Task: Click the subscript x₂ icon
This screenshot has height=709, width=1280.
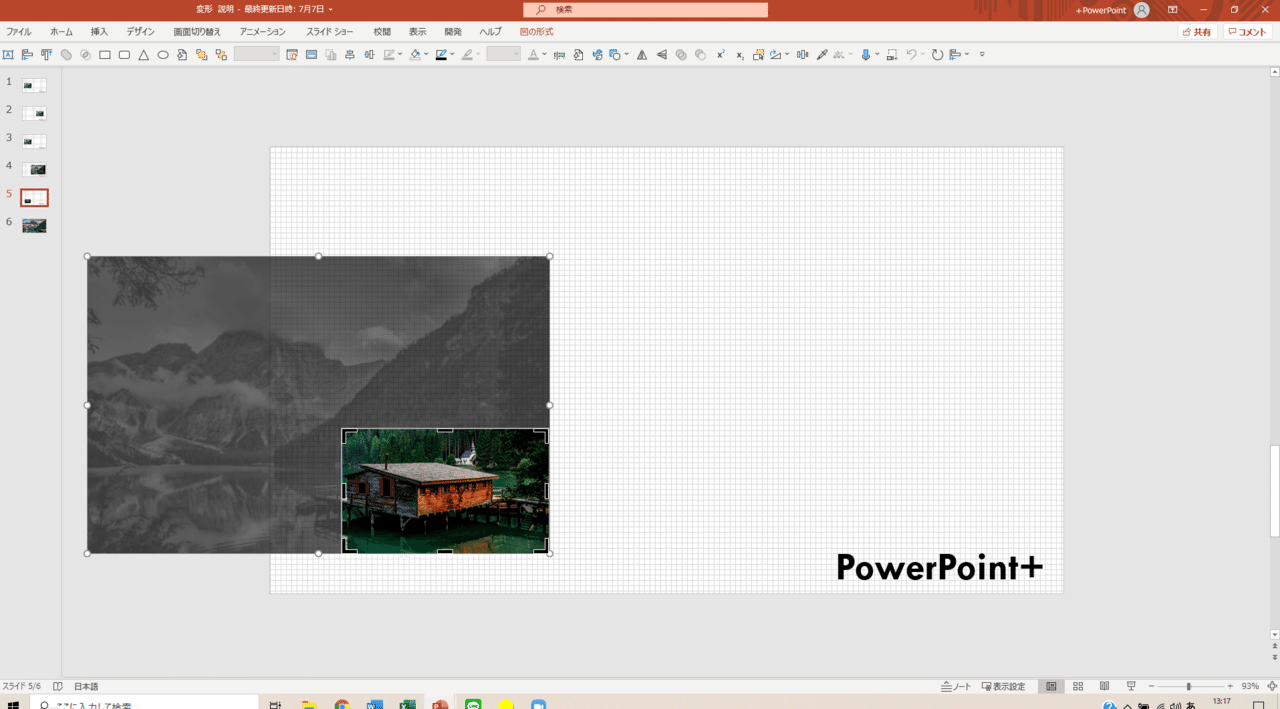Action: coord(740,55)
